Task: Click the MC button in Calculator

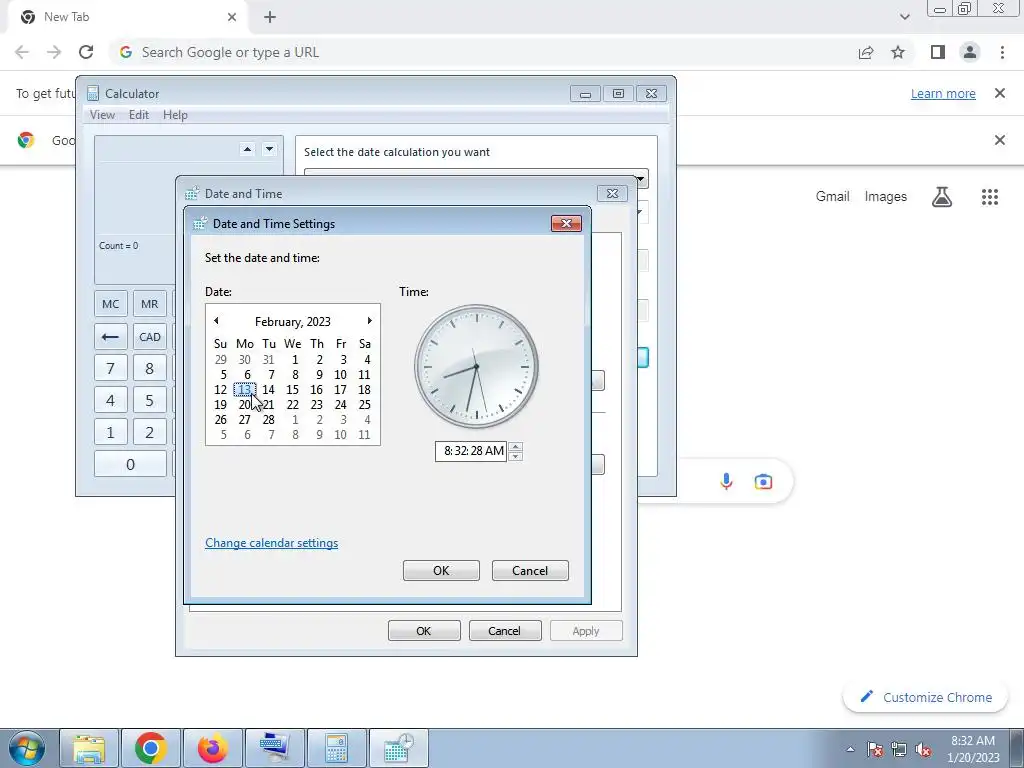Action: point(110,304)
